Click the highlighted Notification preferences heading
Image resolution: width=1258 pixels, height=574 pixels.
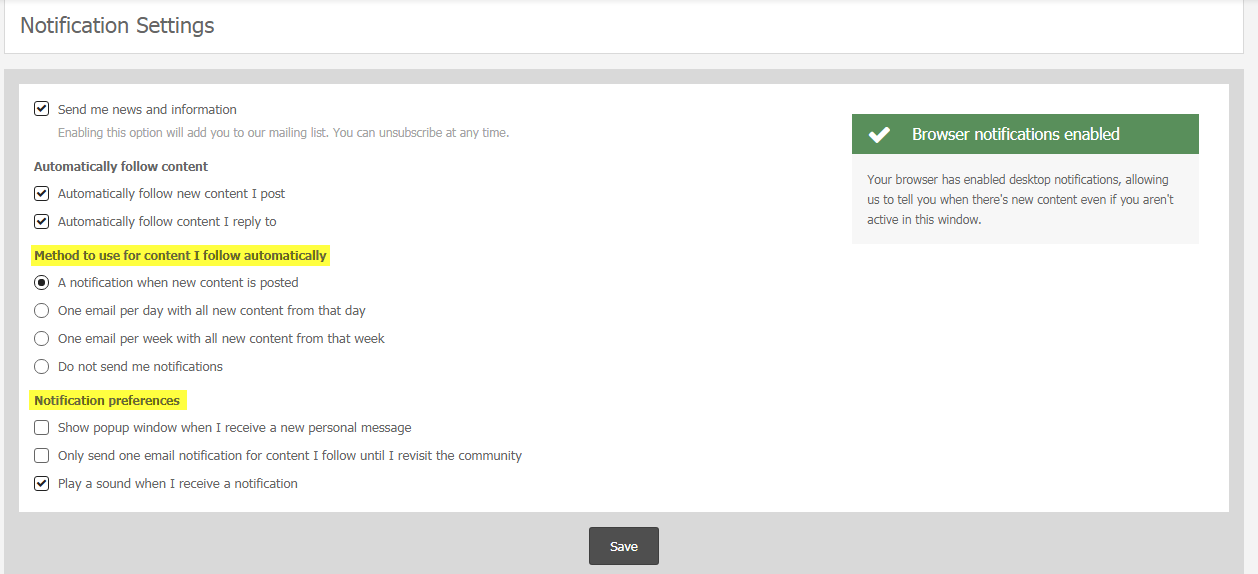[x=107, y=400]
